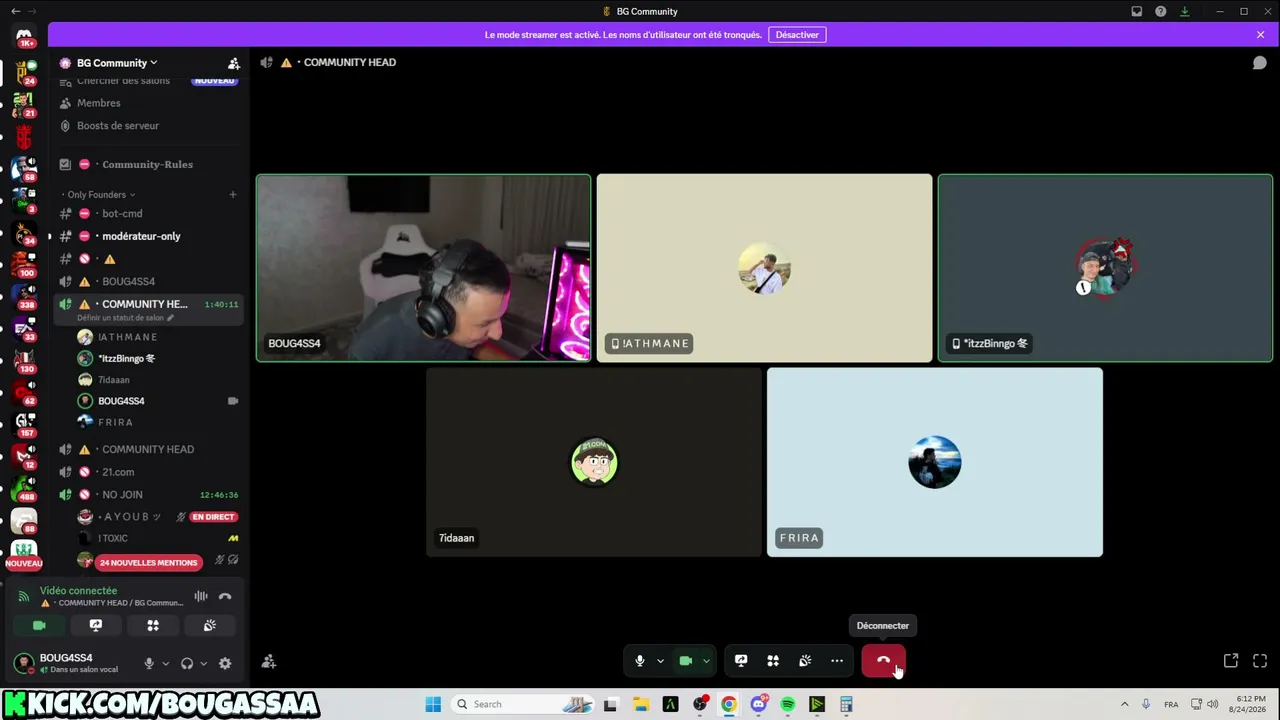Screen dimensions: 1280x720
Task: Open Google Chrome from the taskbar
Action: click(x=729, y=704)
